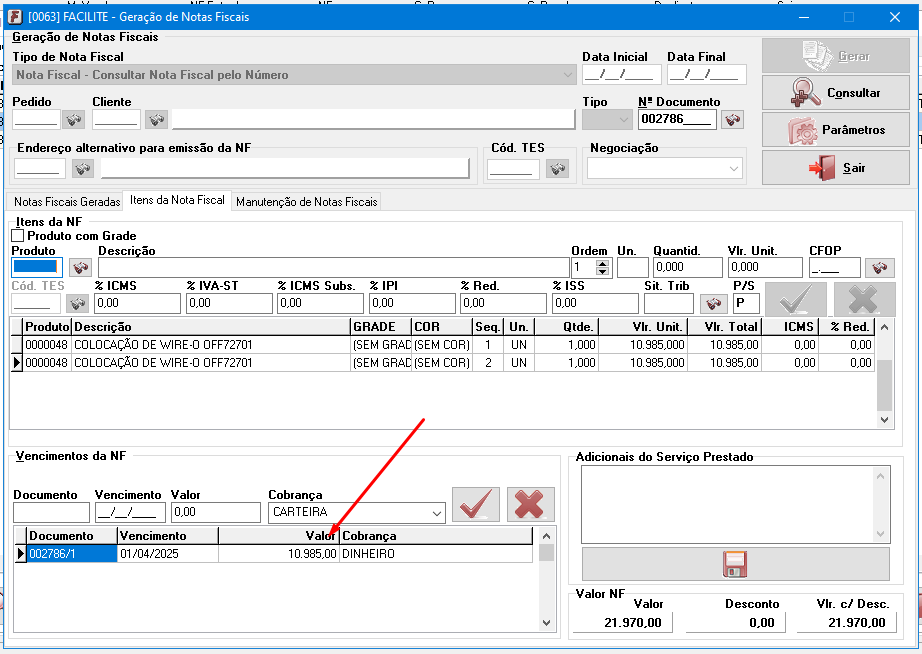Click the Data Final date field
Image resolution: width=922 pixels, height=654 pixels.
pyautogui.click(x=706, y=75)
